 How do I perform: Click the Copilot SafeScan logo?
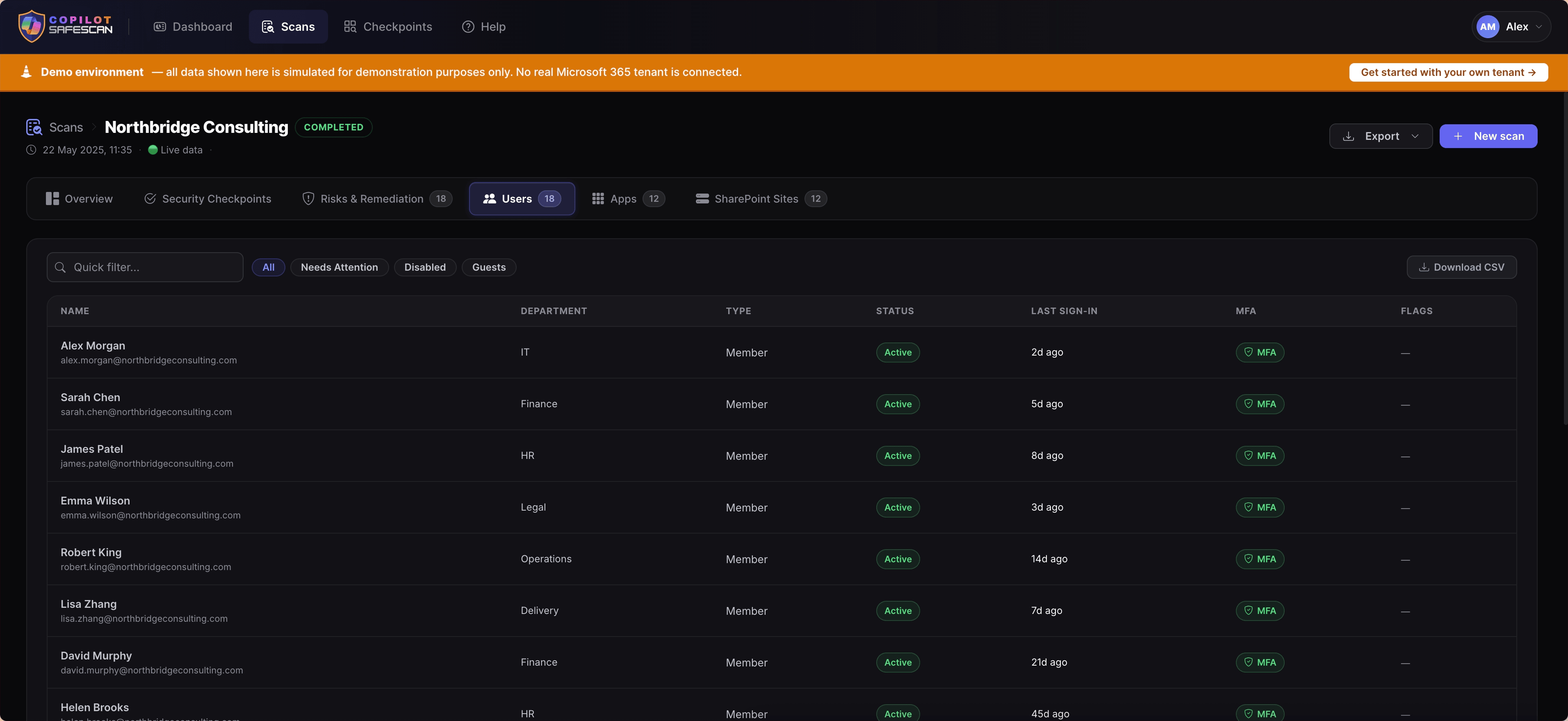tap(65, 26)
